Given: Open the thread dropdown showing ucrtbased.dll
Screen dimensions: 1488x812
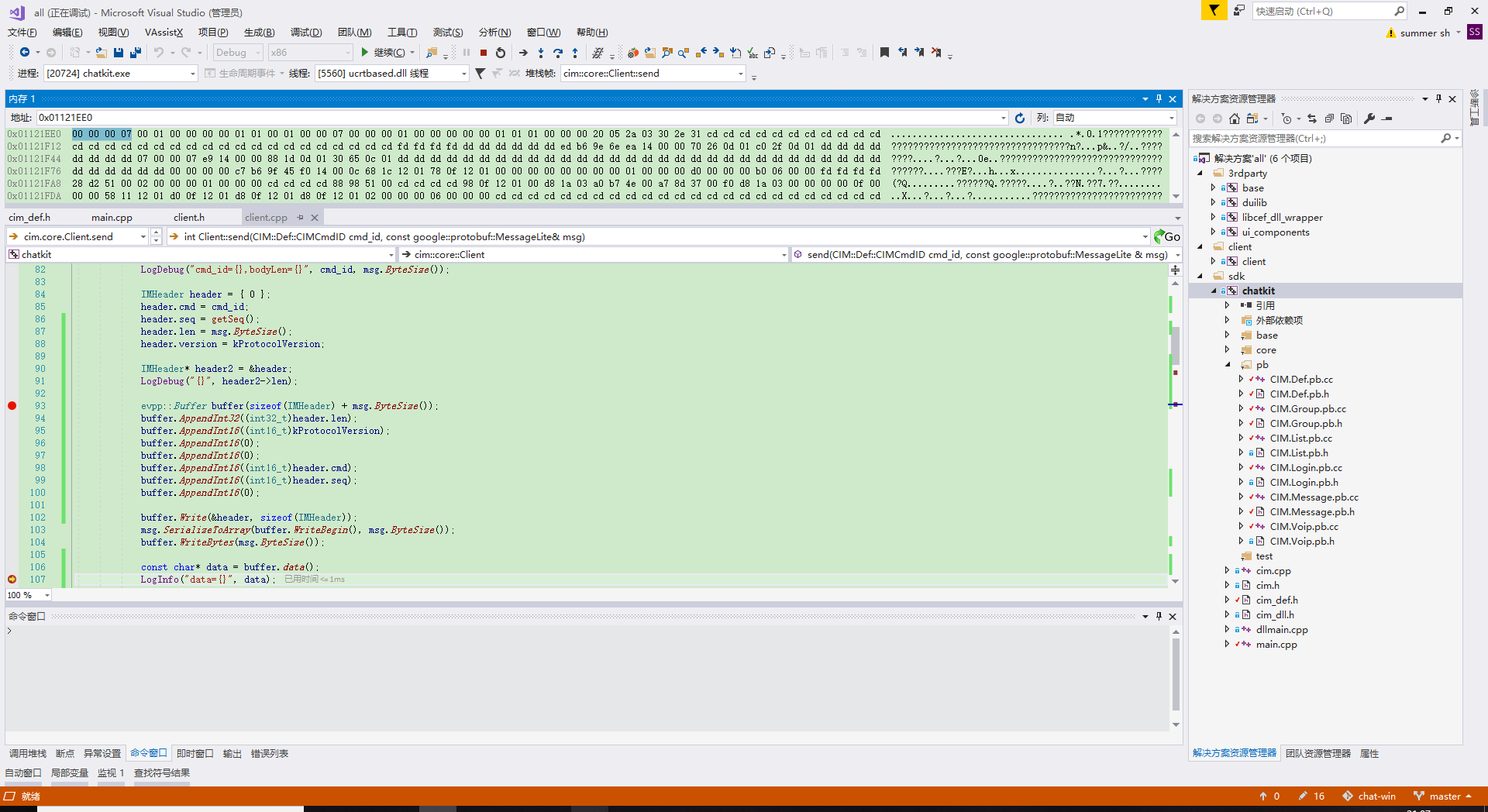Looking at the screenshot, I should 392,74.
